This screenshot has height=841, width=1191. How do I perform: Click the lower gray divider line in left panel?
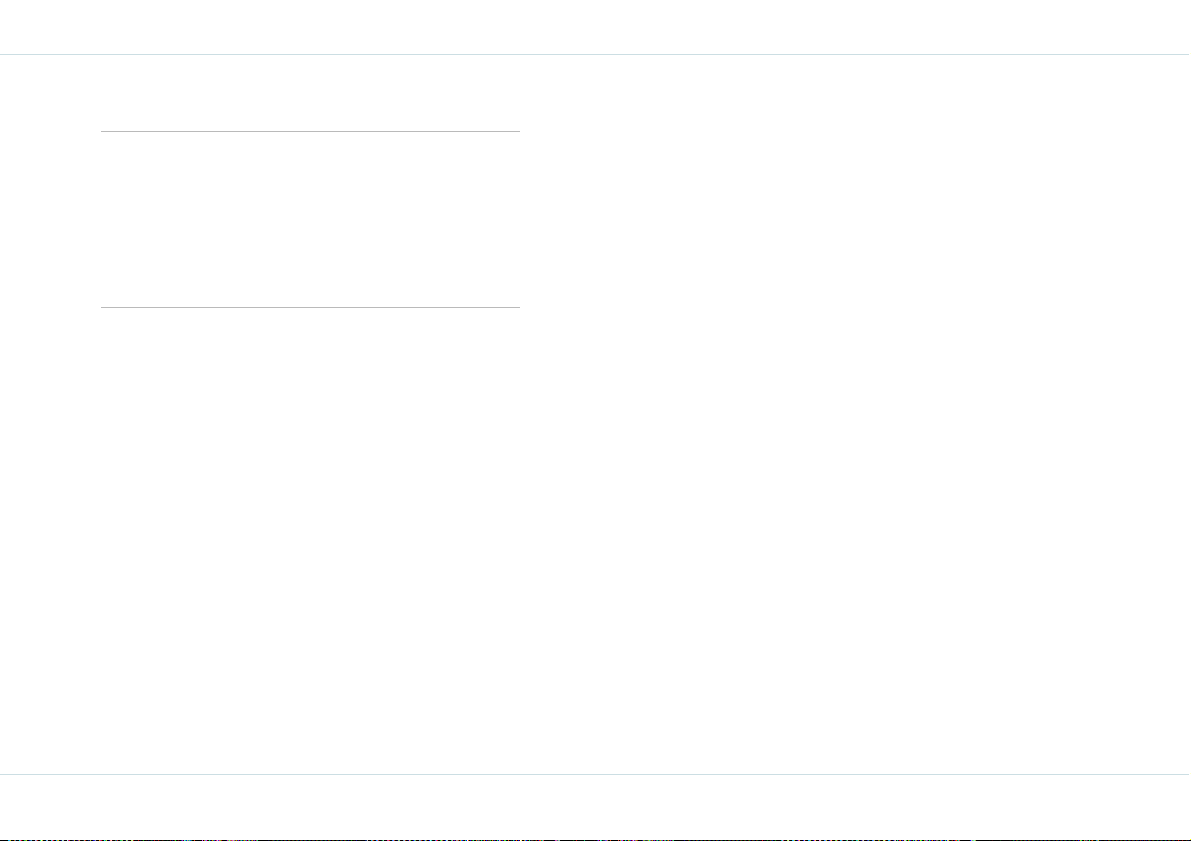[310, 308]
